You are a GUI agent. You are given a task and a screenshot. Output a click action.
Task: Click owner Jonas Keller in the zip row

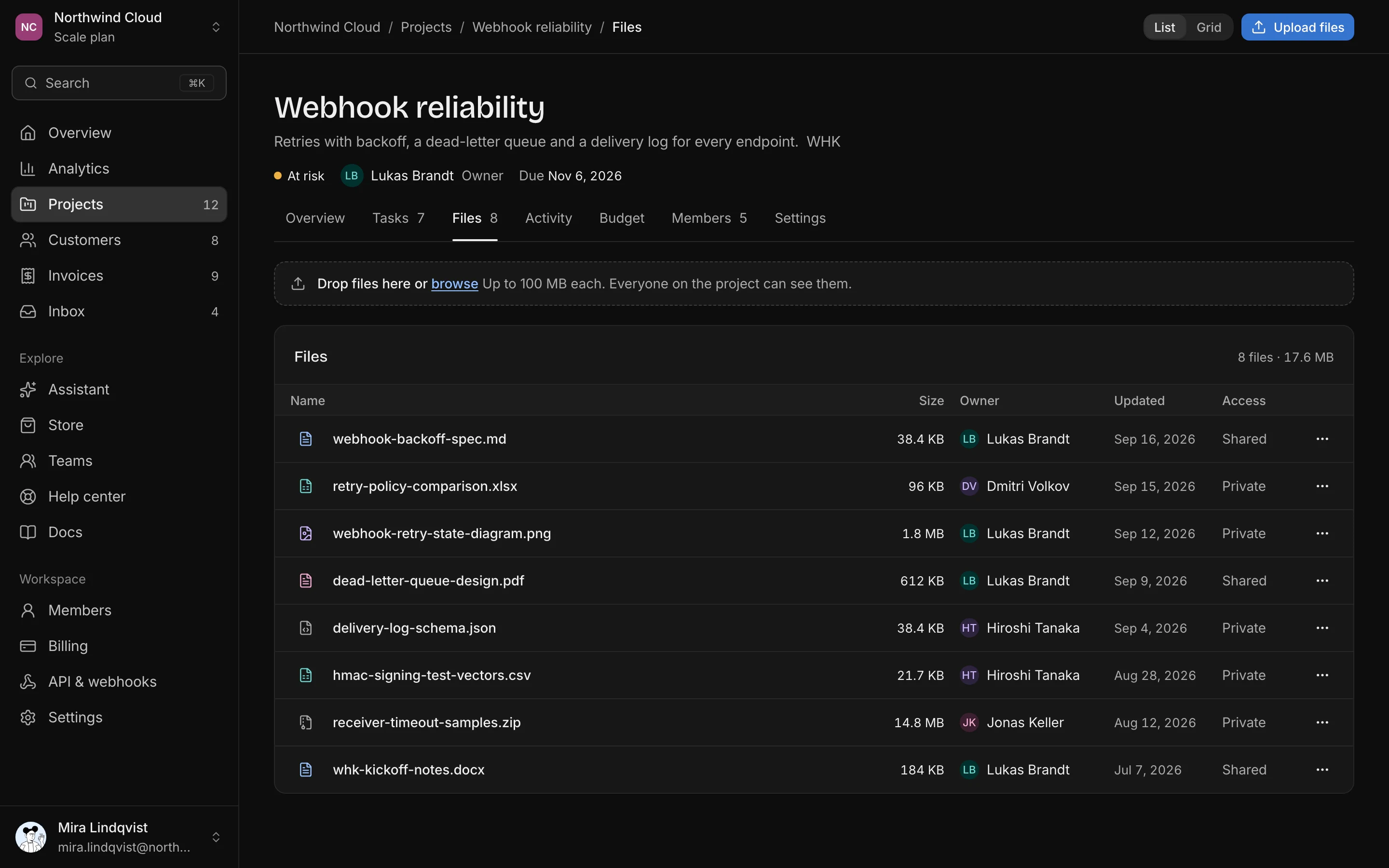point(1024,722)
